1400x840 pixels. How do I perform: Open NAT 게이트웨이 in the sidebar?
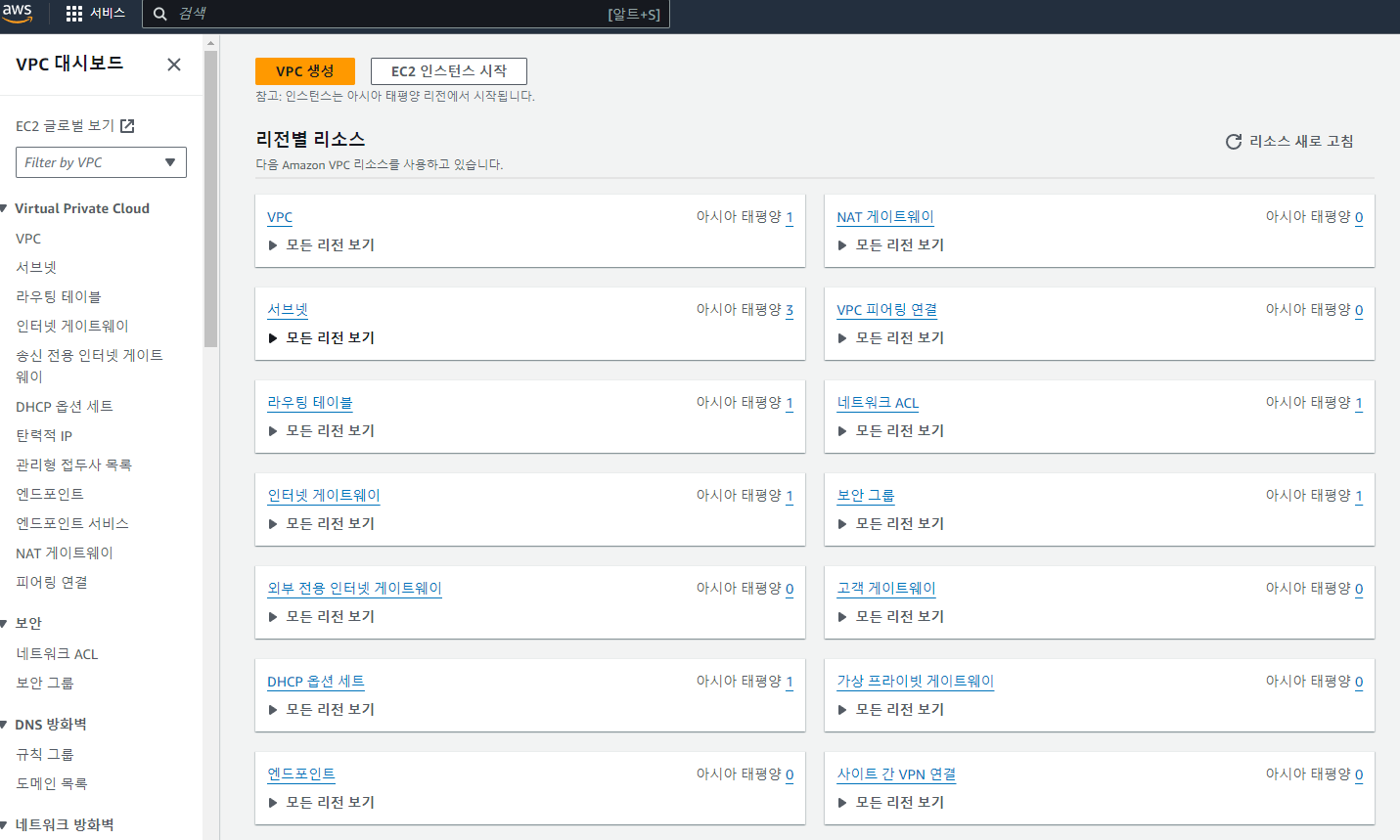point(65,553)
